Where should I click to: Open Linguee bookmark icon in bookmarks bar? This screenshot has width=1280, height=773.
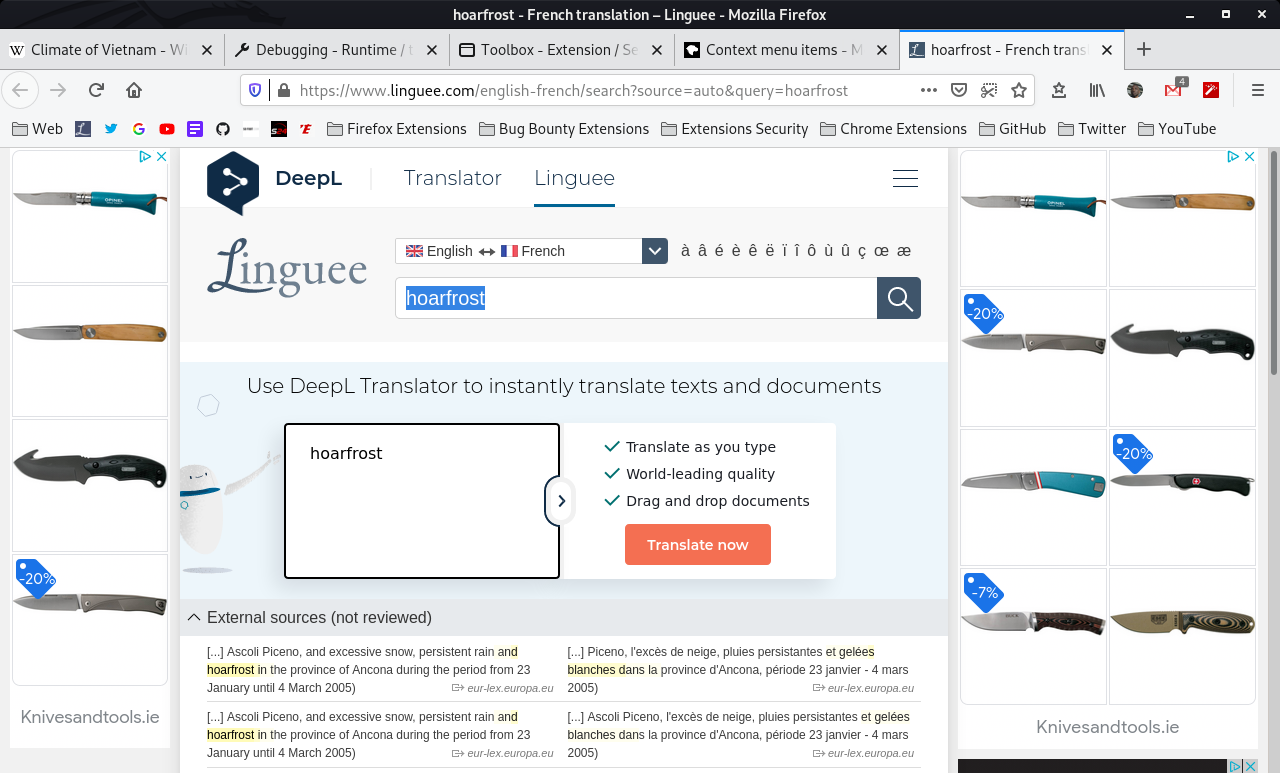84,129
